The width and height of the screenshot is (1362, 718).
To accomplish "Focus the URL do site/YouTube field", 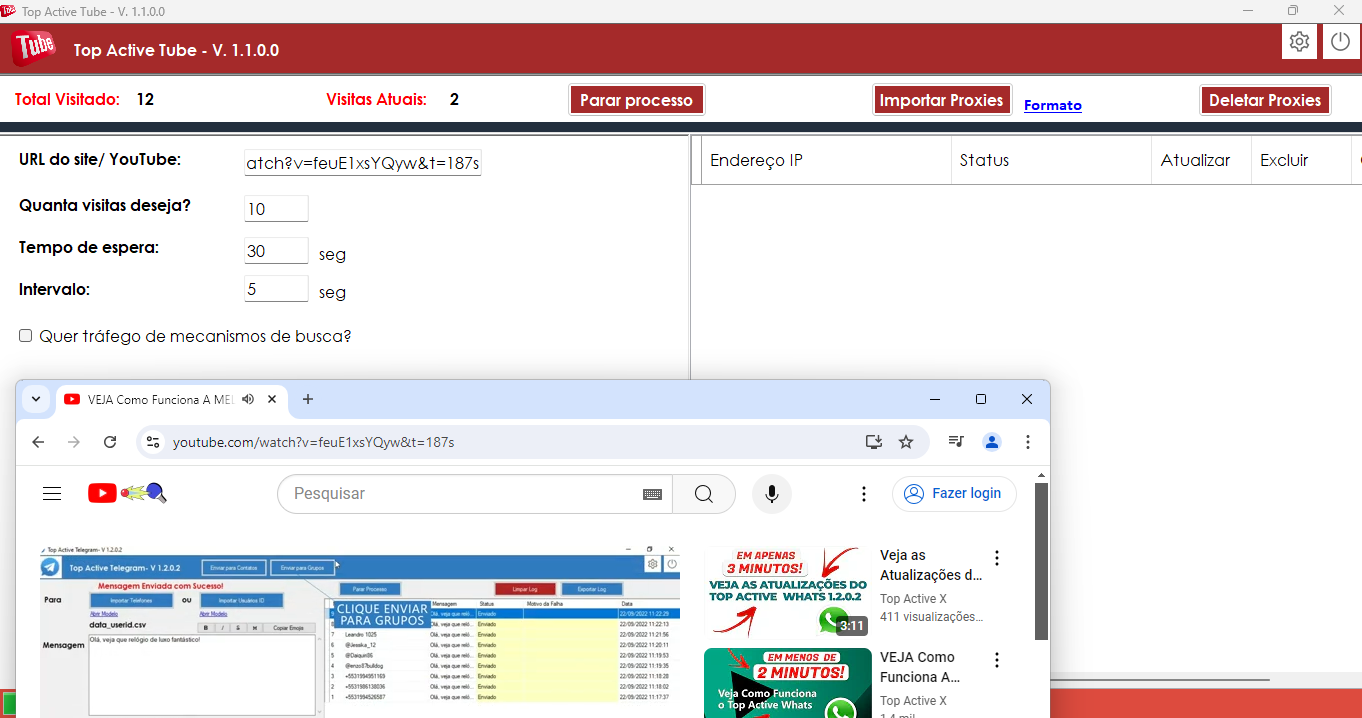I will click(x=363, y=163).
